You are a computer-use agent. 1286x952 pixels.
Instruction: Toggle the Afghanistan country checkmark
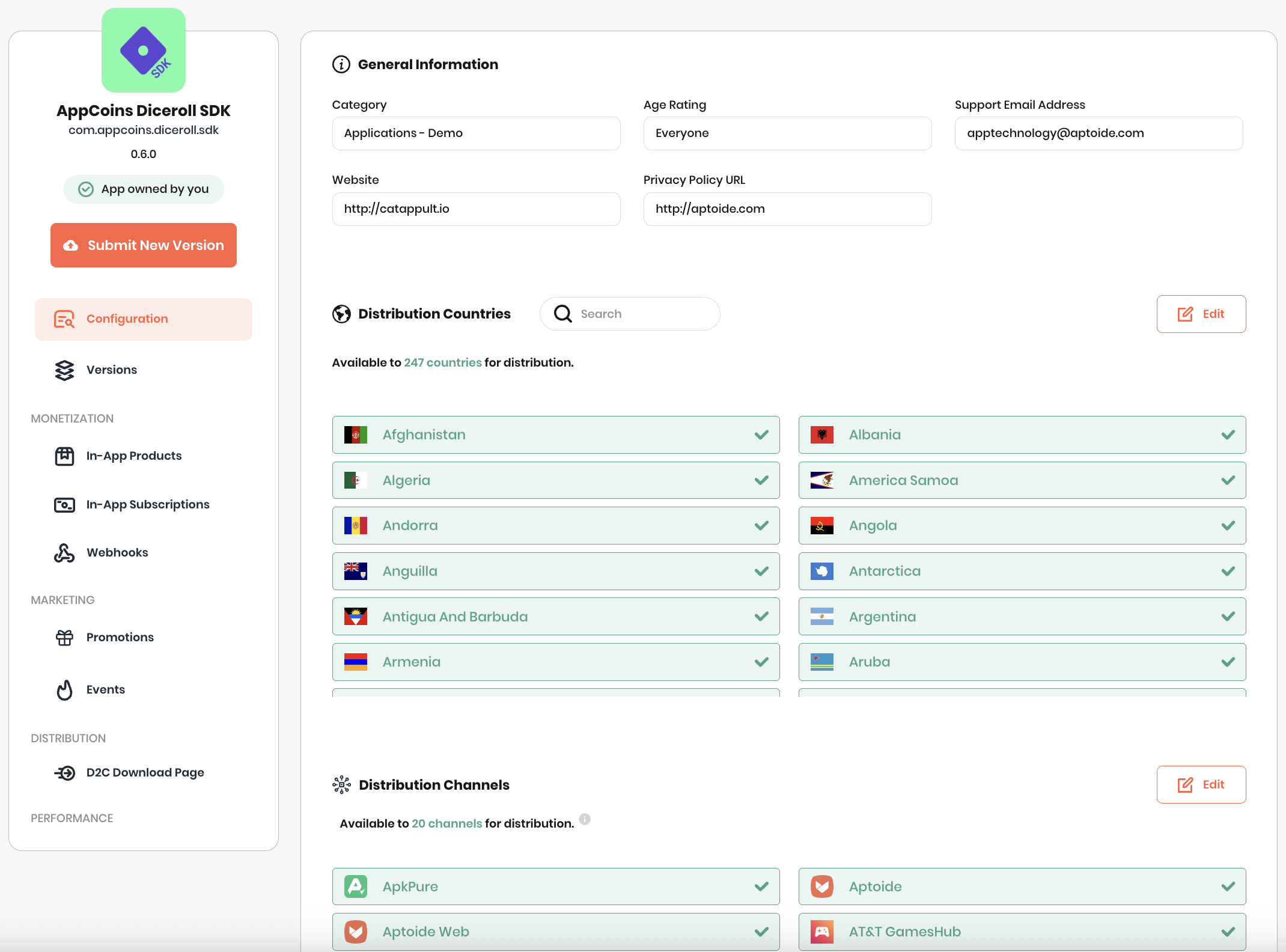click(762, 435)
